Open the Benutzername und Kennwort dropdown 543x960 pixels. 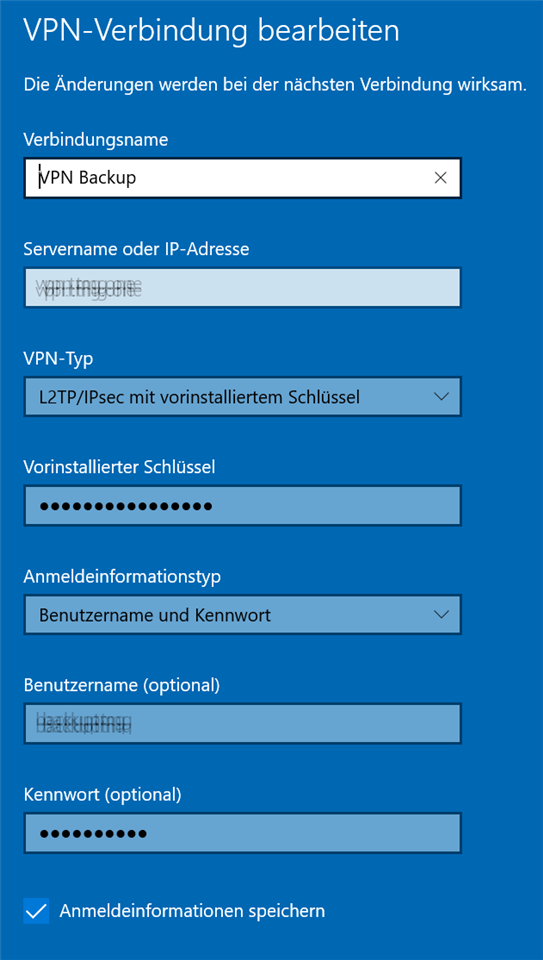[x=242, y=614]
